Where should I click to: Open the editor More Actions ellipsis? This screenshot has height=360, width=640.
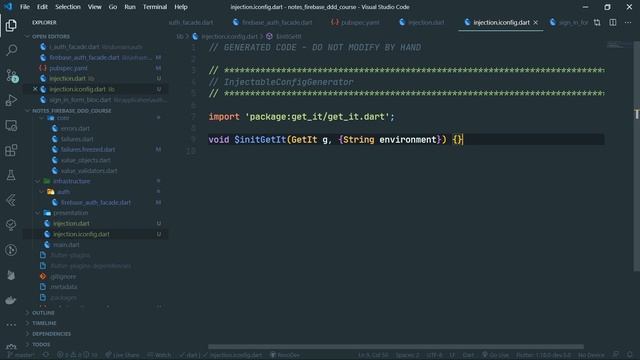click(628, 22)
